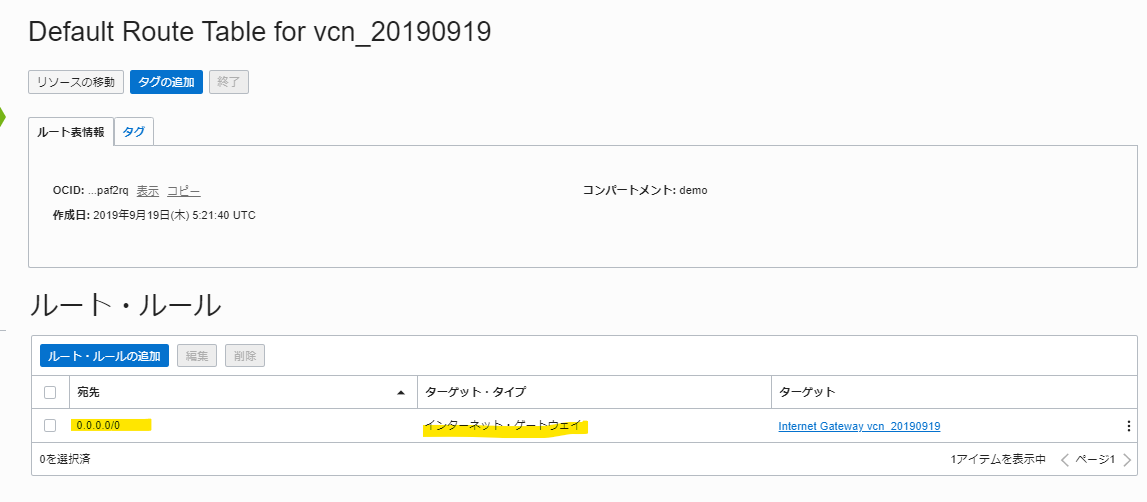Go to the next page chevron

(x=1127, y=460)
